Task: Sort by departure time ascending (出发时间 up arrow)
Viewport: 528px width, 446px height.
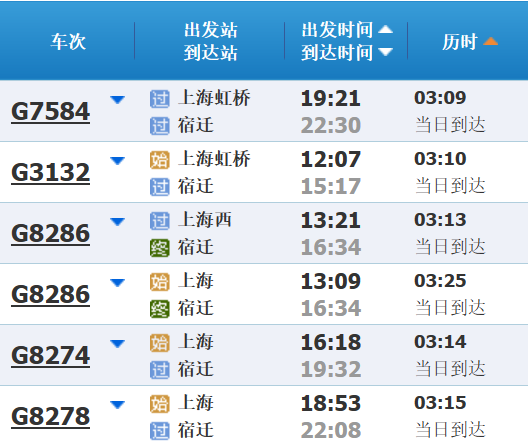Action: (385, 30)
